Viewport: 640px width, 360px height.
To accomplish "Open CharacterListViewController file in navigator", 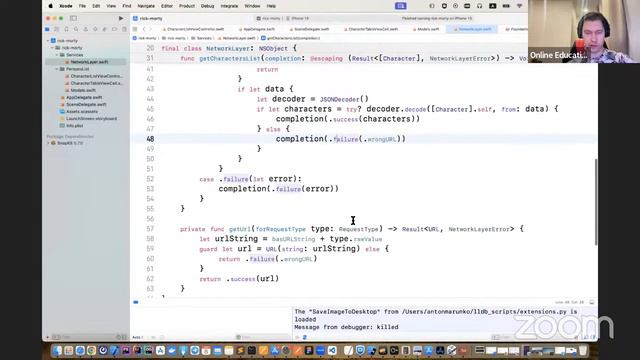I will 93,76.
